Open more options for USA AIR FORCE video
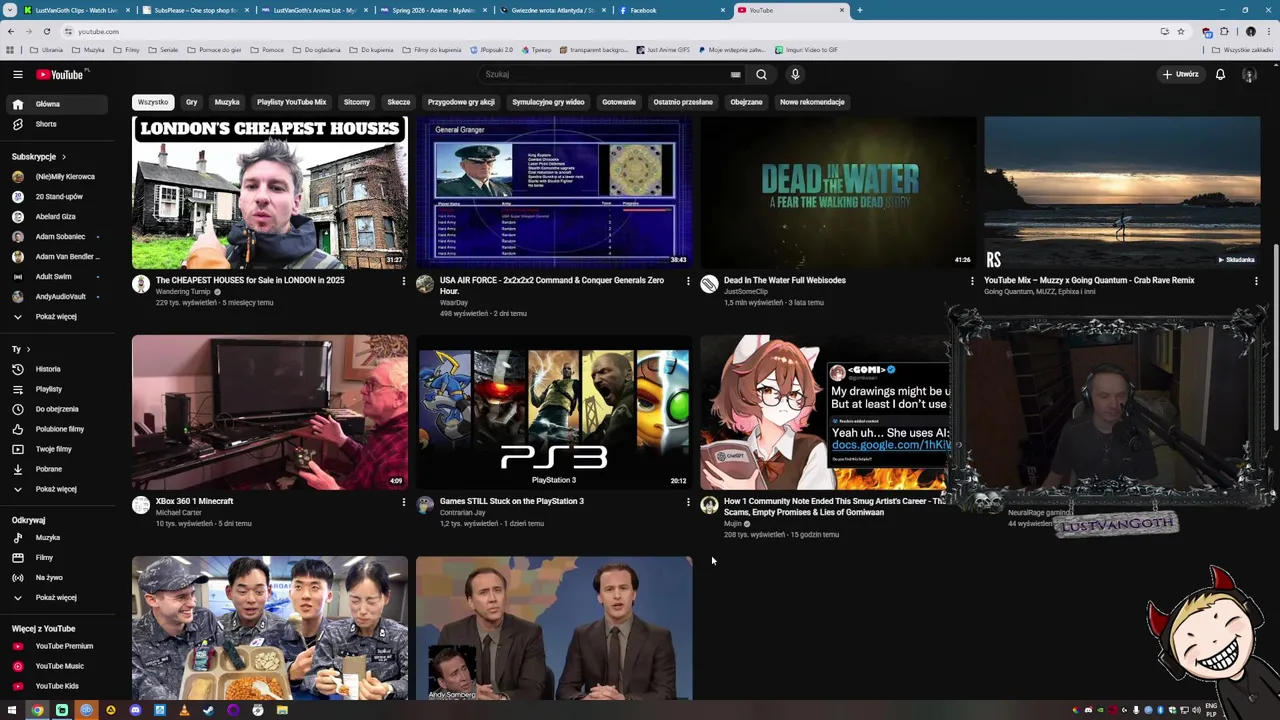The width and height of the screenshot is (1280, 720). point(688,282)
